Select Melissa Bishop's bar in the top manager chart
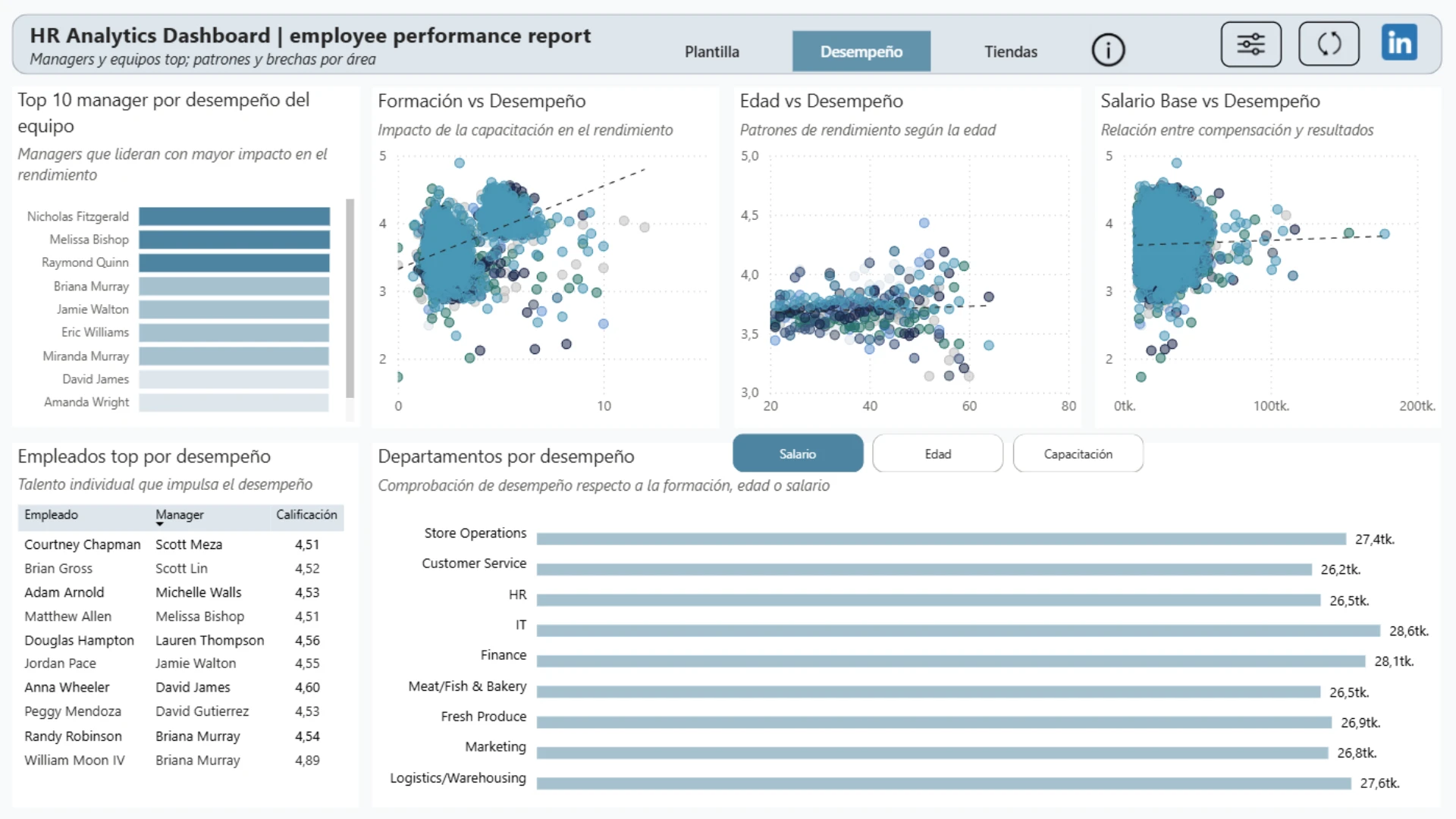 (x=234, y=240)
